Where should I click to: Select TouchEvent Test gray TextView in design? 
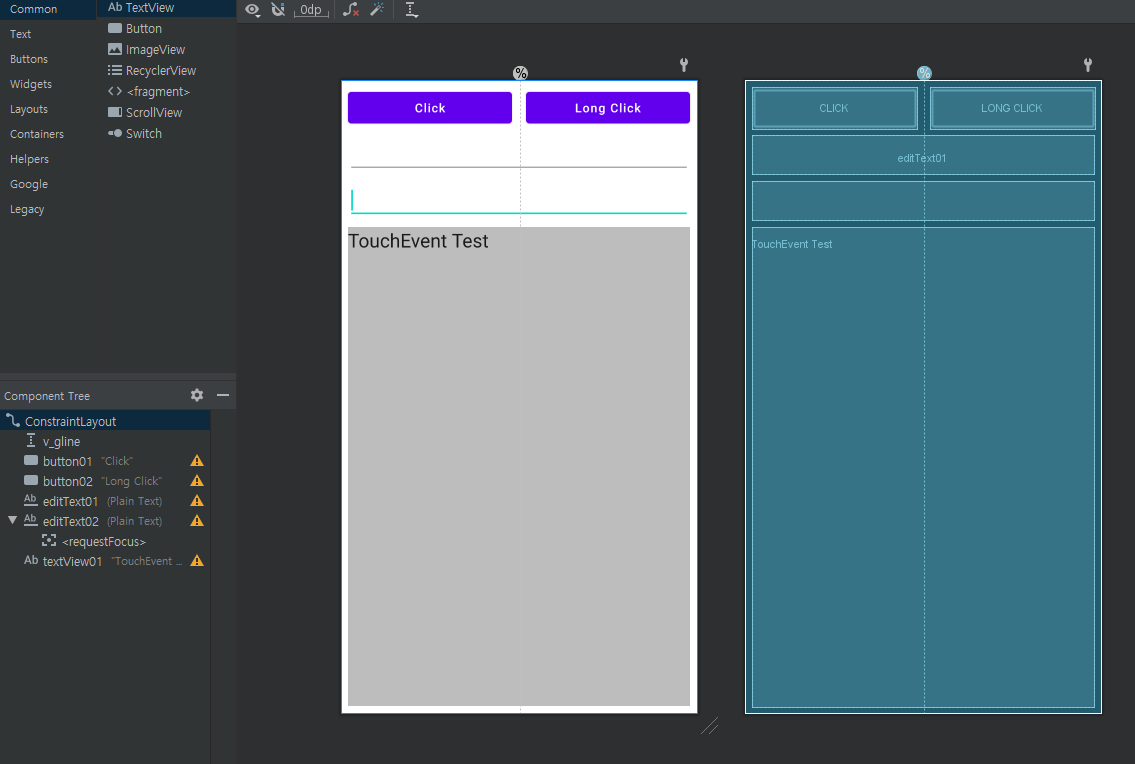(519, 466)
